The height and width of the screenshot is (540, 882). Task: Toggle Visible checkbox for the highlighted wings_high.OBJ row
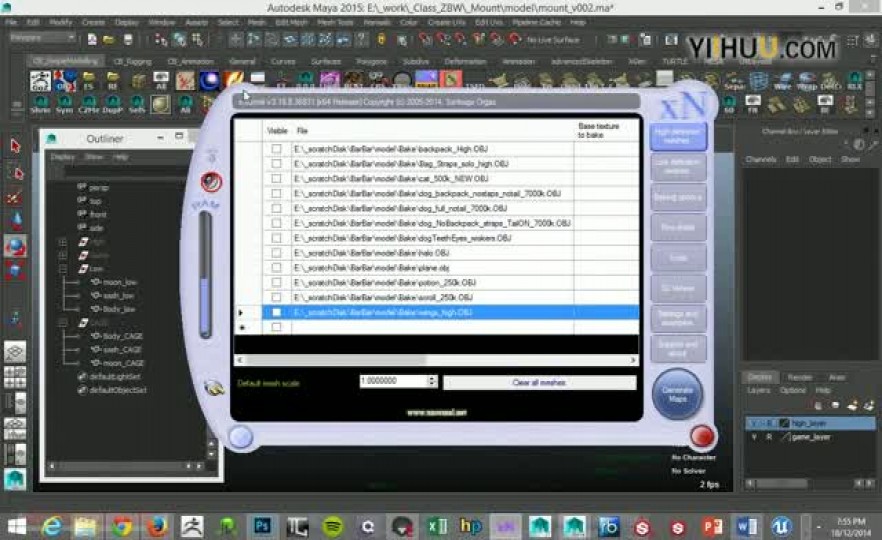(276, 312)
